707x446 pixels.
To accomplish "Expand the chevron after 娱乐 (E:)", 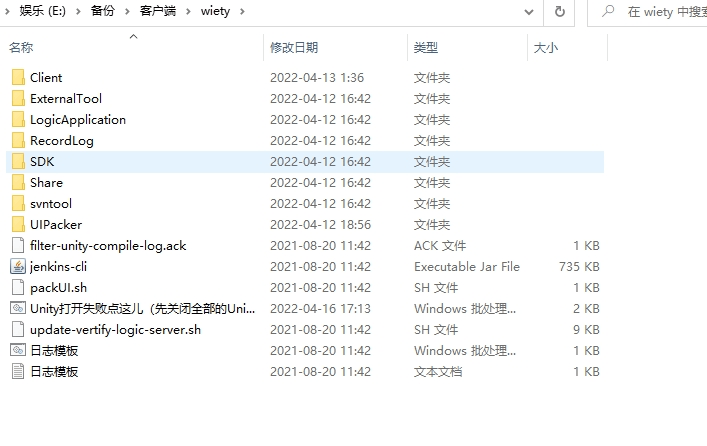I will pyautogui.click(x=78, y=11).
